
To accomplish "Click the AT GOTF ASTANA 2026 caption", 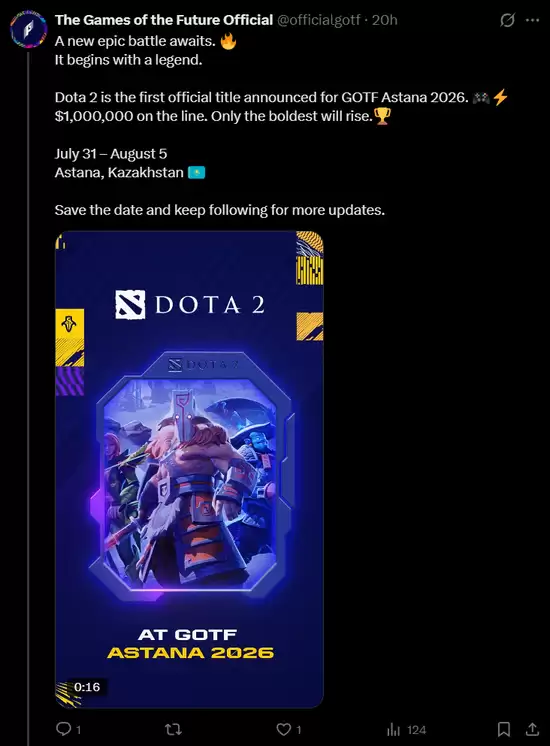I will [190, 644].
